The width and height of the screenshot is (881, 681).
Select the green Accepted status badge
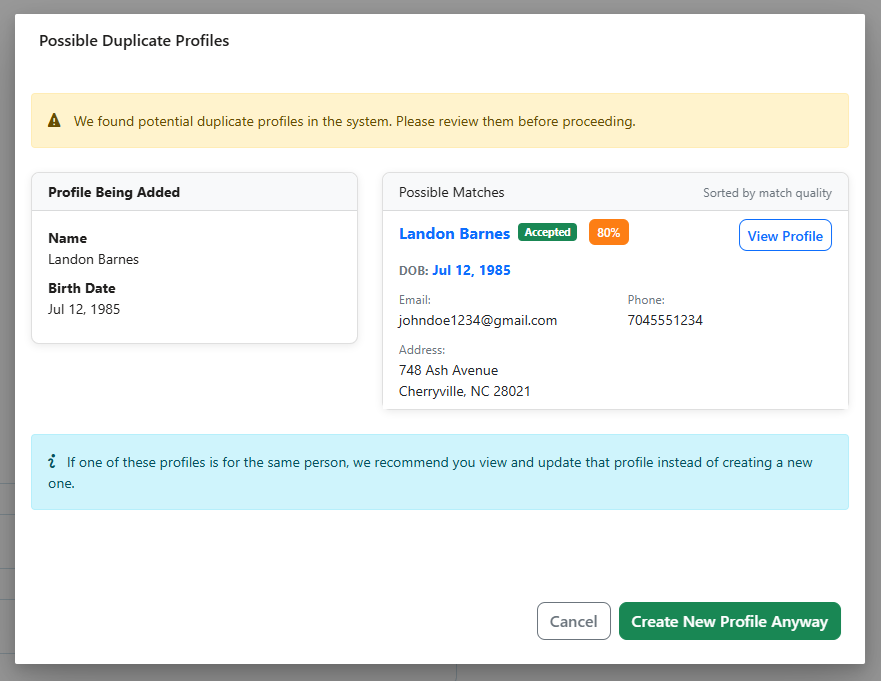tap(547, 232)
